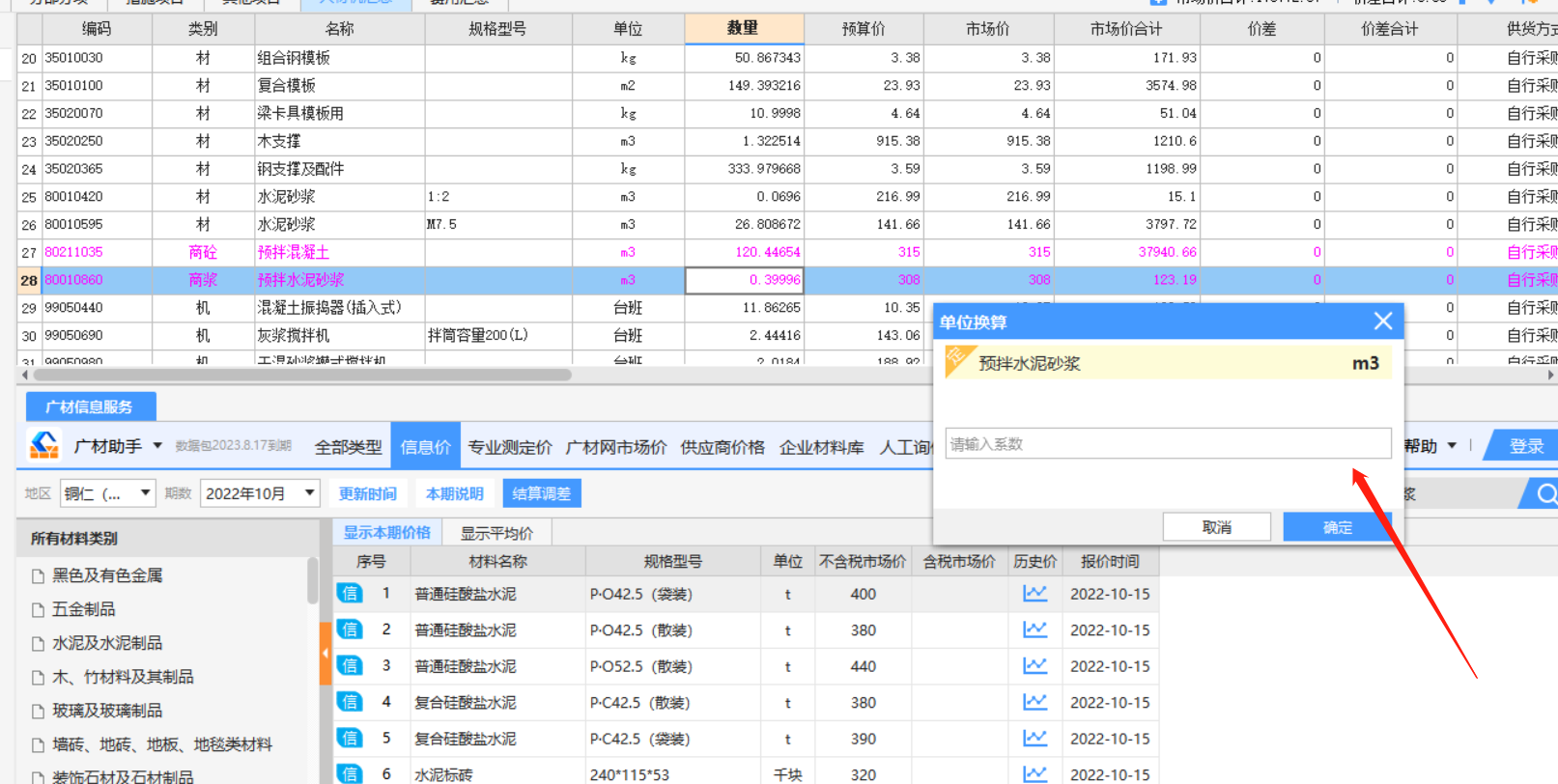Select the 显示平均价 tab
The image size is (1558, 784).
(496, 533)
